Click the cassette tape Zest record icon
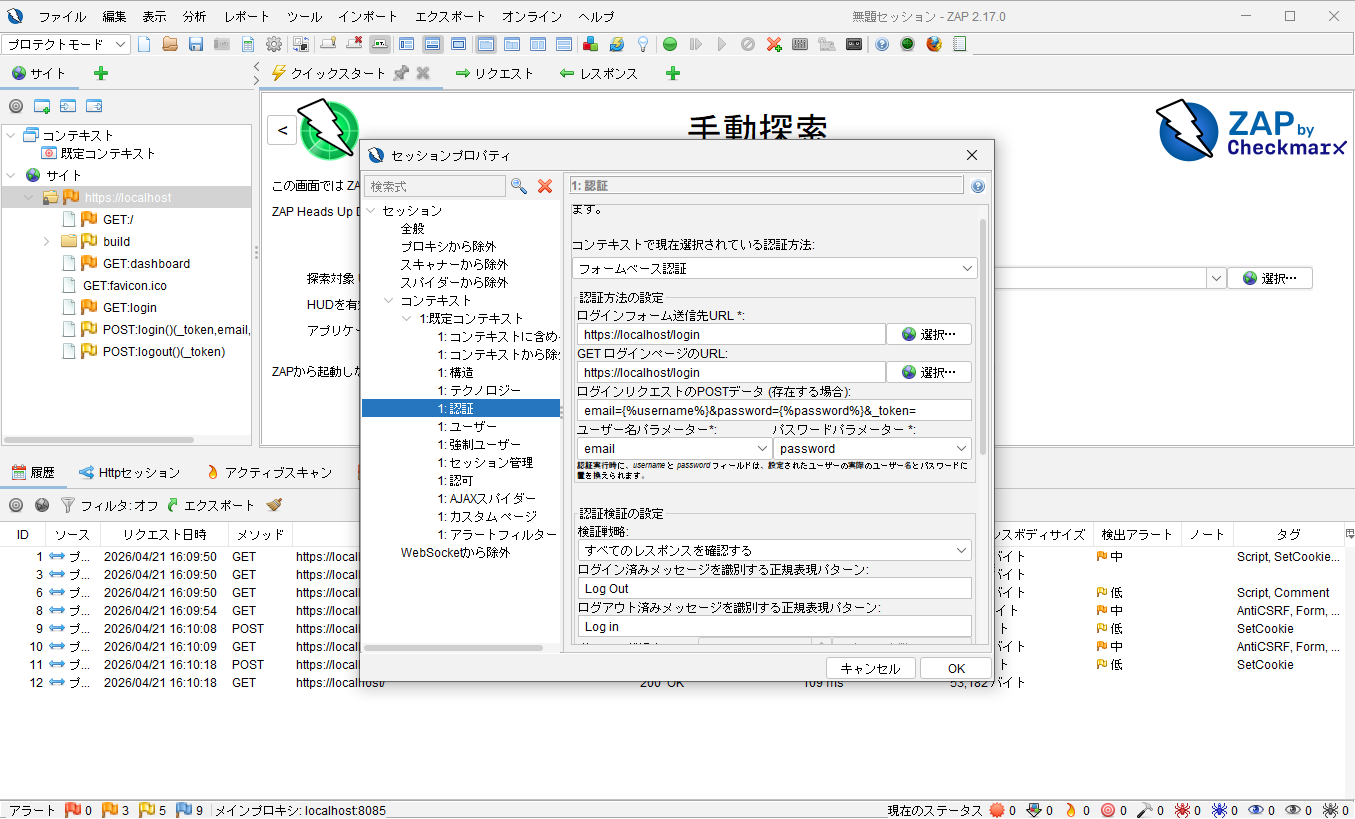1355x819 pixels. point(853,44)
